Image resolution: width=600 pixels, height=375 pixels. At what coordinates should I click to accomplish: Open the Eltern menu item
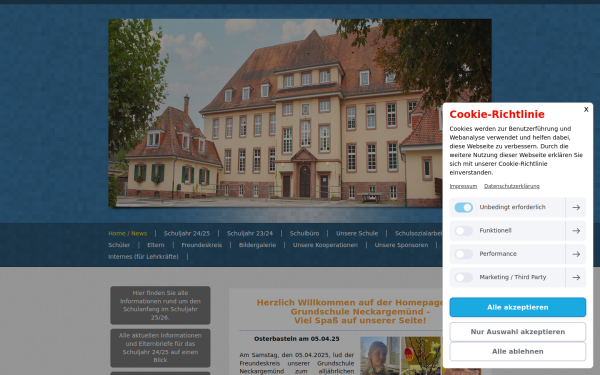point(156,245)
